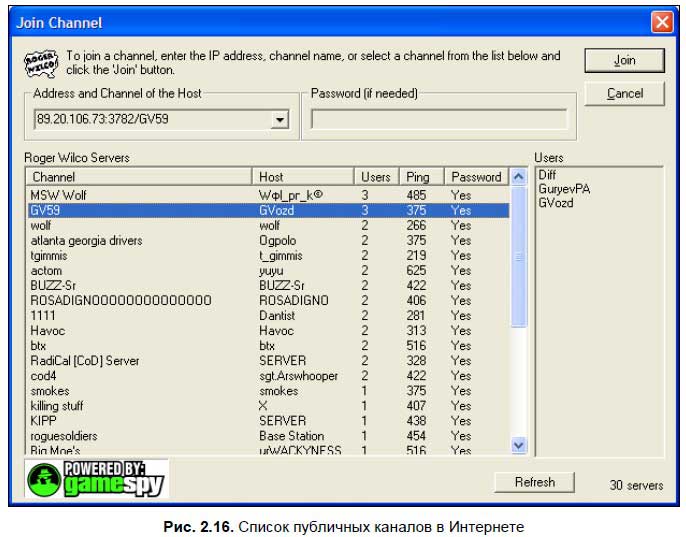Viewport: 686px width, 537px height.
Task: Select the atlanta georgia drivers channel
Action: 86,241
